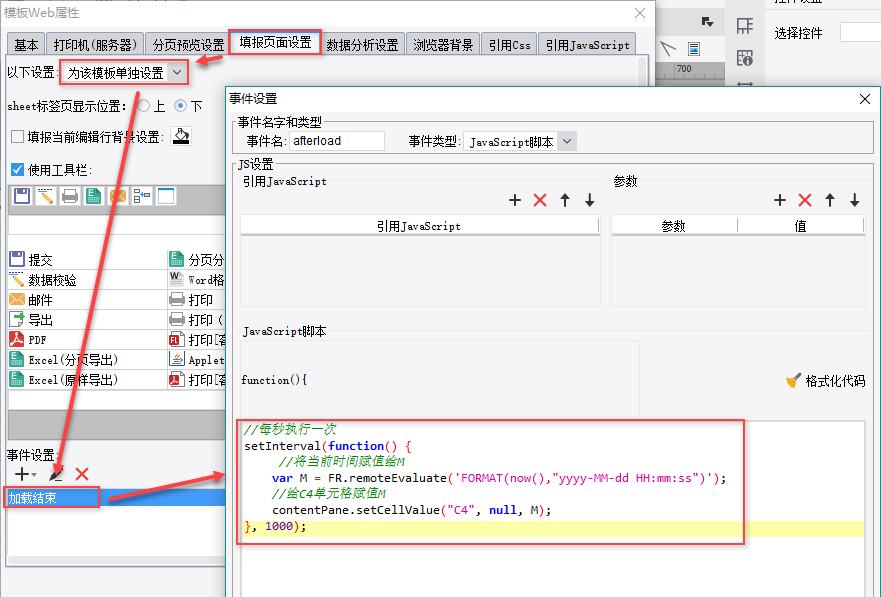
Task: Close the 模板Web属性 dialog
Action: click(x=639, y=13)
